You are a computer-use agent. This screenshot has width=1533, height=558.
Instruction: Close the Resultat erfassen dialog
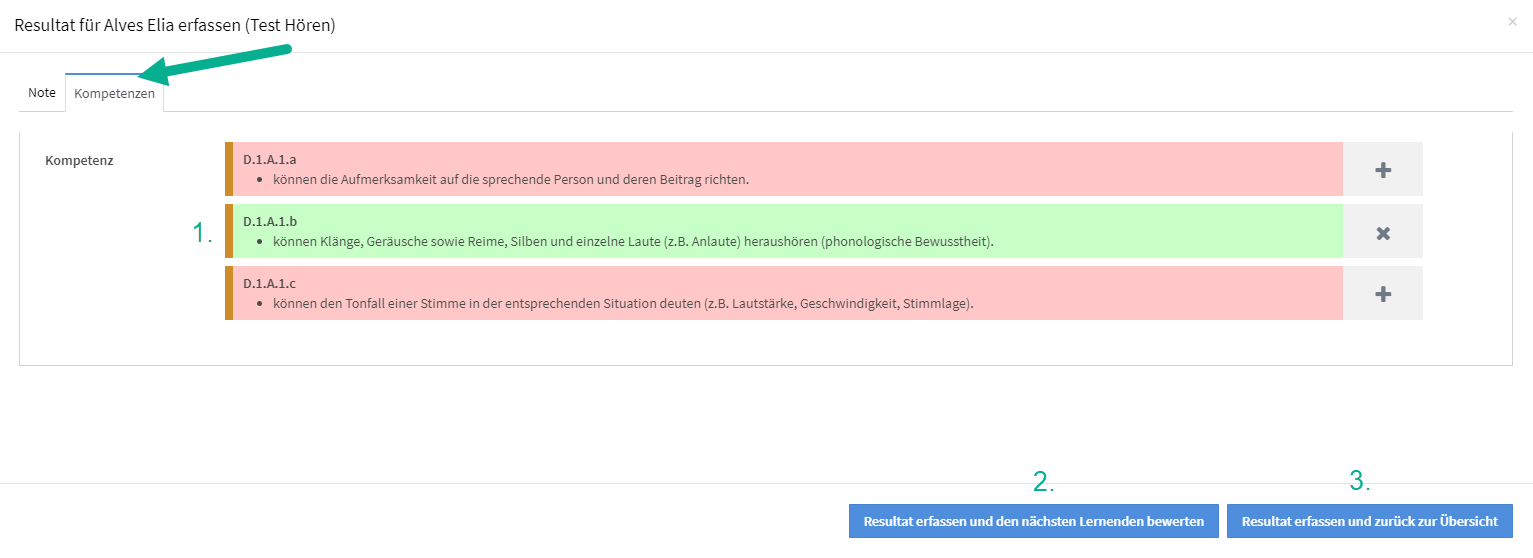(1512, 21)
